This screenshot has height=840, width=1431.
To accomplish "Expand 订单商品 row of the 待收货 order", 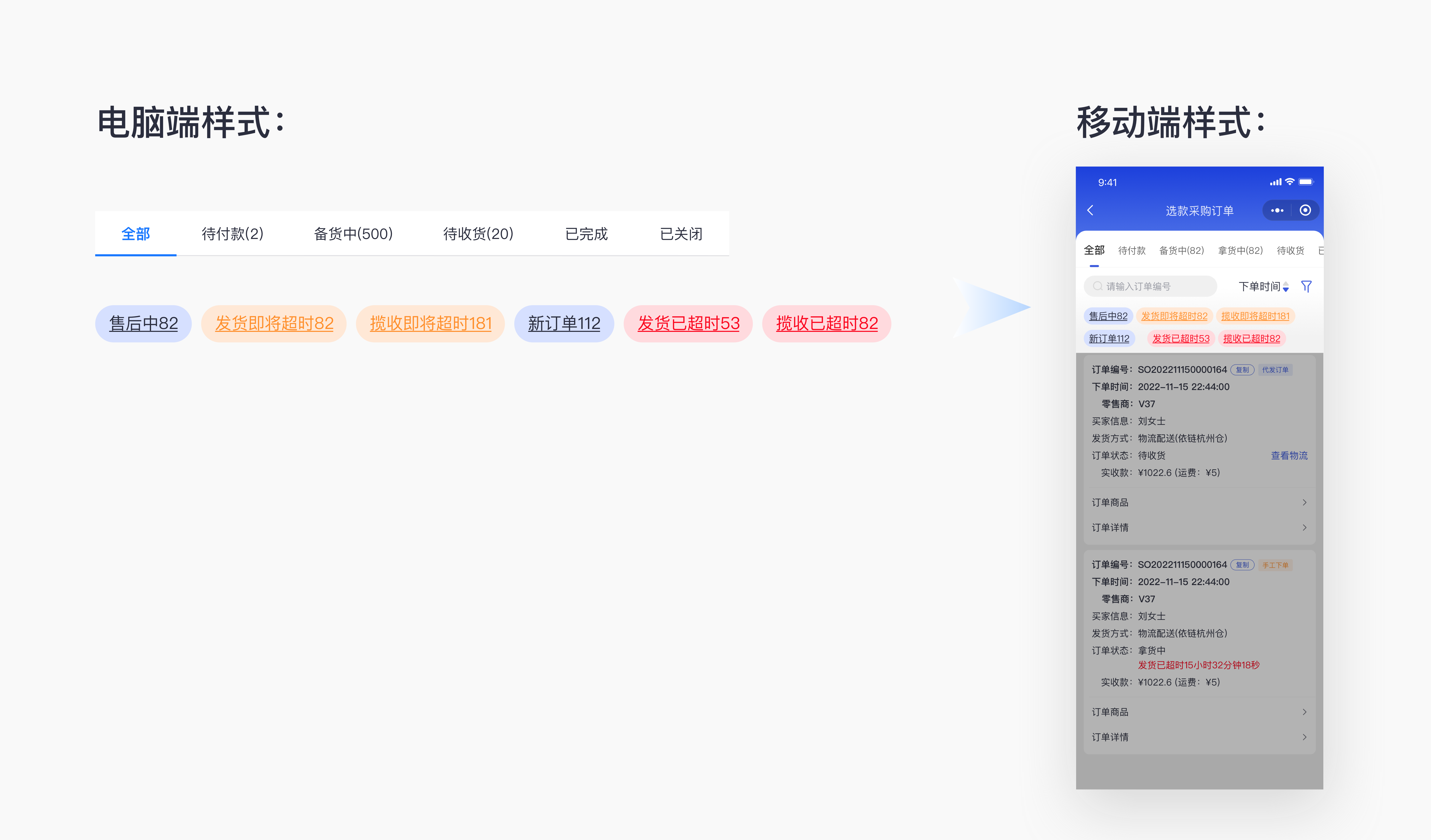I will [x=1199, y=502].
